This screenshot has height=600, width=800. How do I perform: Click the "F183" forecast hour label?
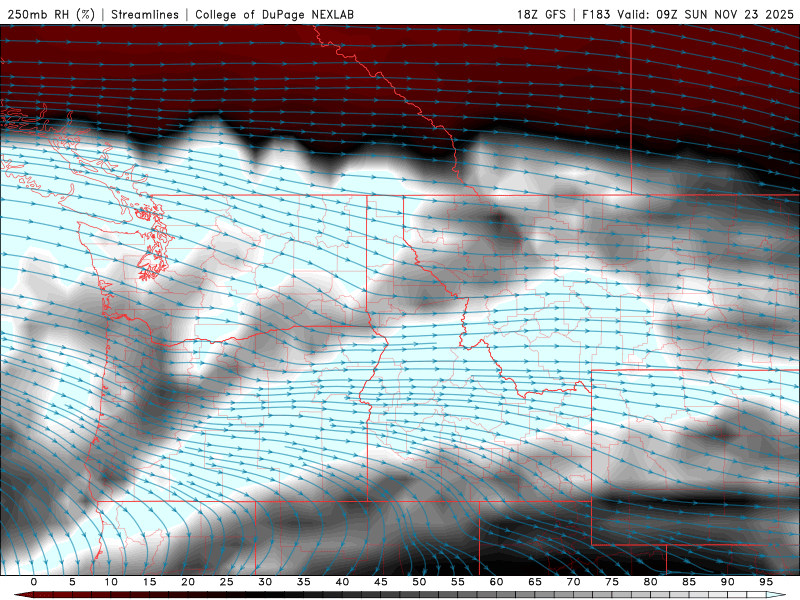pos(596,14)
